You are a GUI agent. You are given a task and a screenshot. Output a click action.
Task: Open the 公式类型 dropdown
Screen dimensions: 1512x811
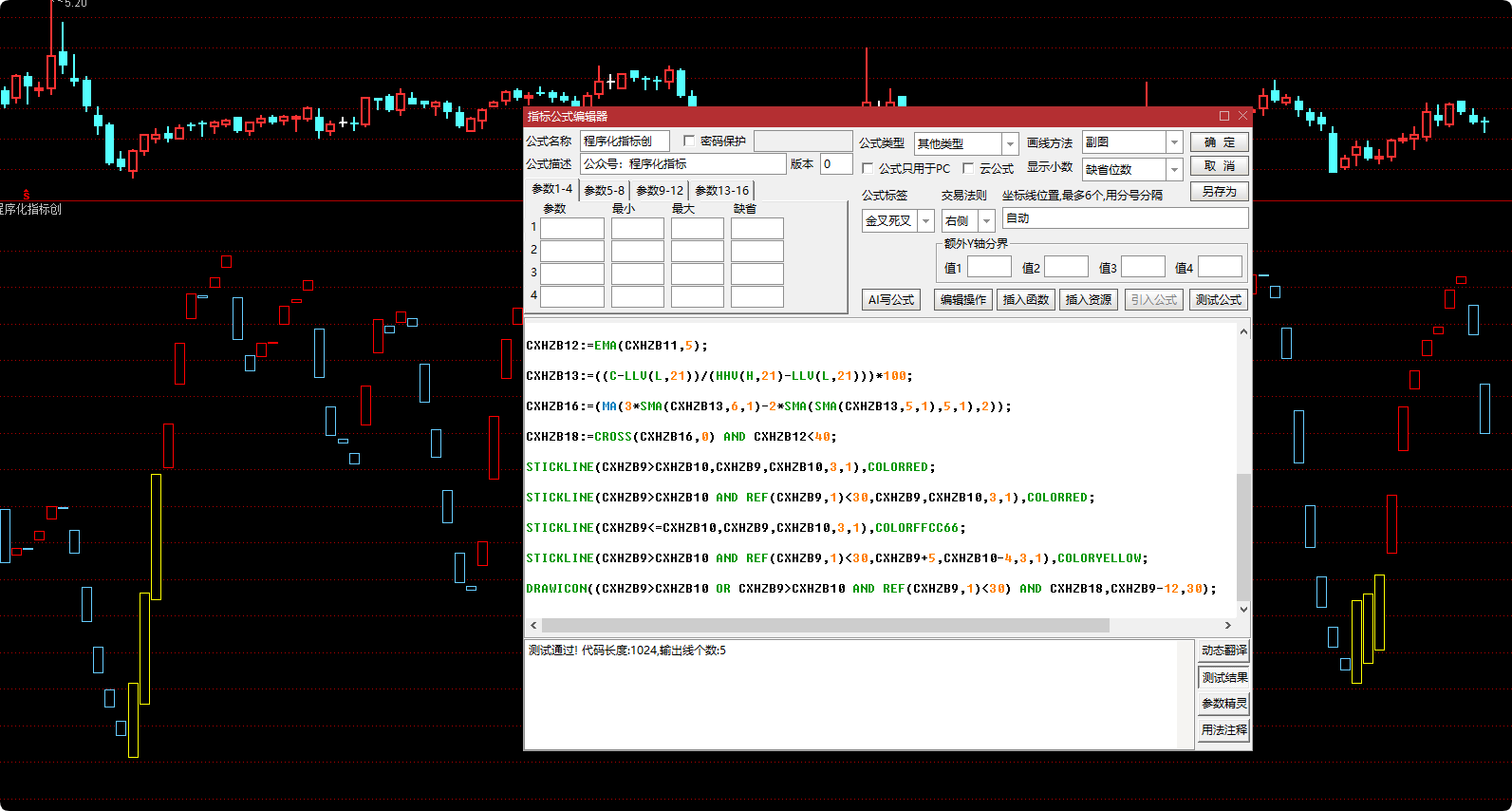1010,143
